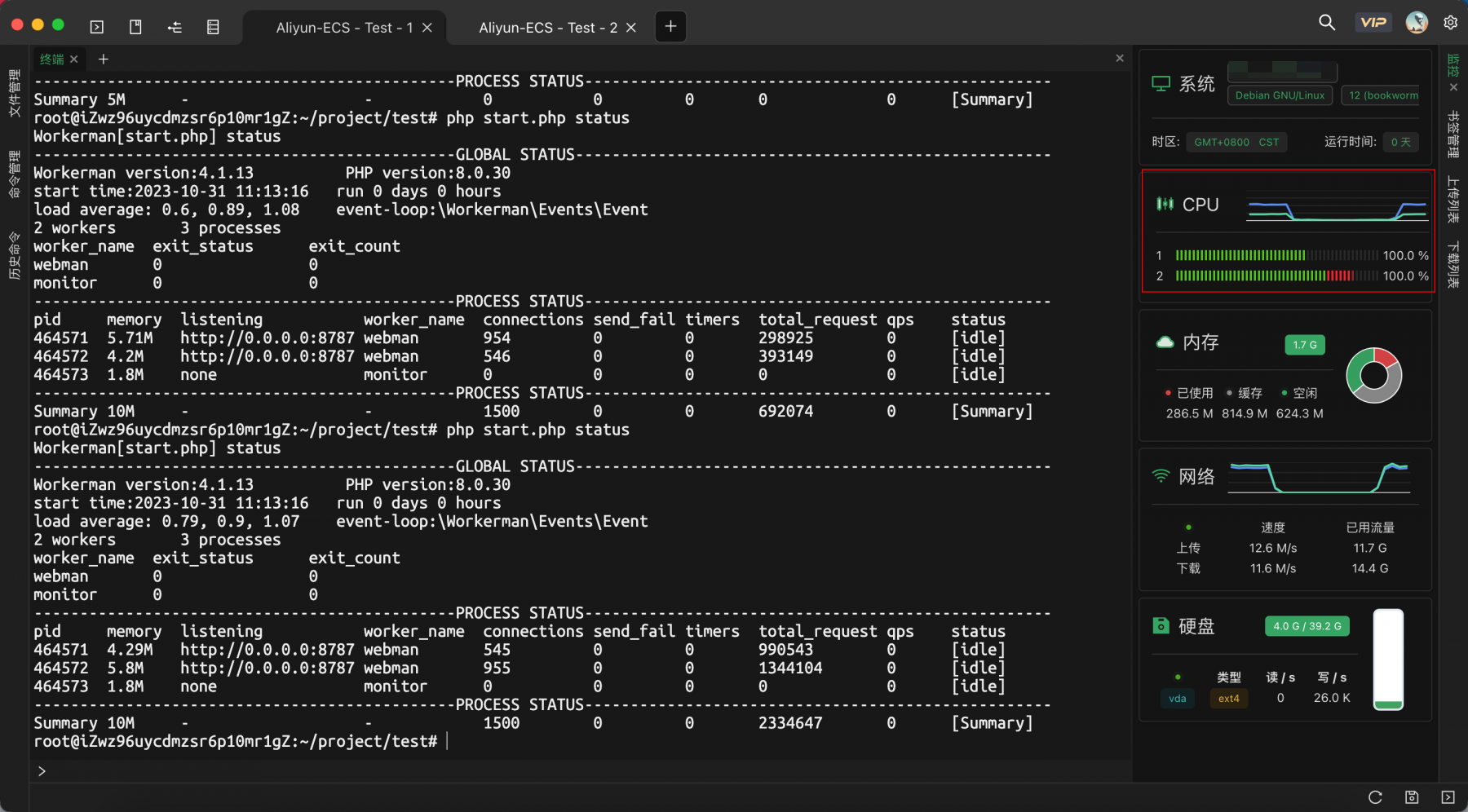Open the 书签管理 bookmark management panel
Image resolution: width=1468 pixels, height=812 pixels.
(1453, 135)
